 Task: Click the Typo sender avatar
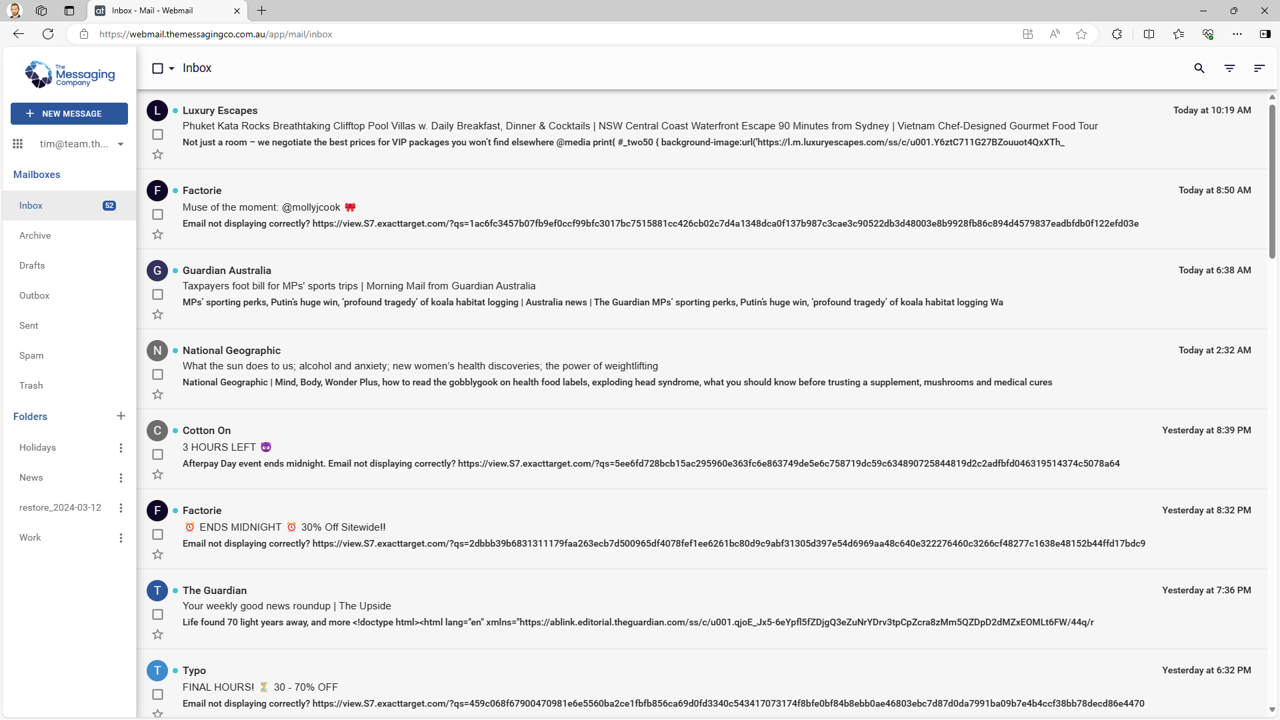(x=157, y=670)
